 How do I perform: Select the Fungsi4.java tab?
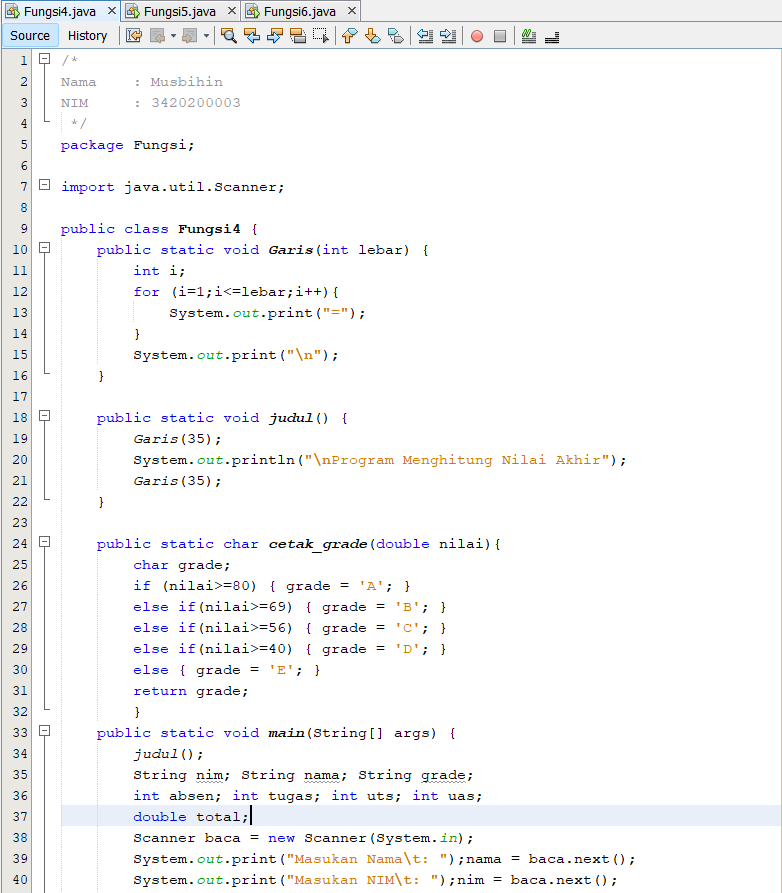[x=60, y=11]
